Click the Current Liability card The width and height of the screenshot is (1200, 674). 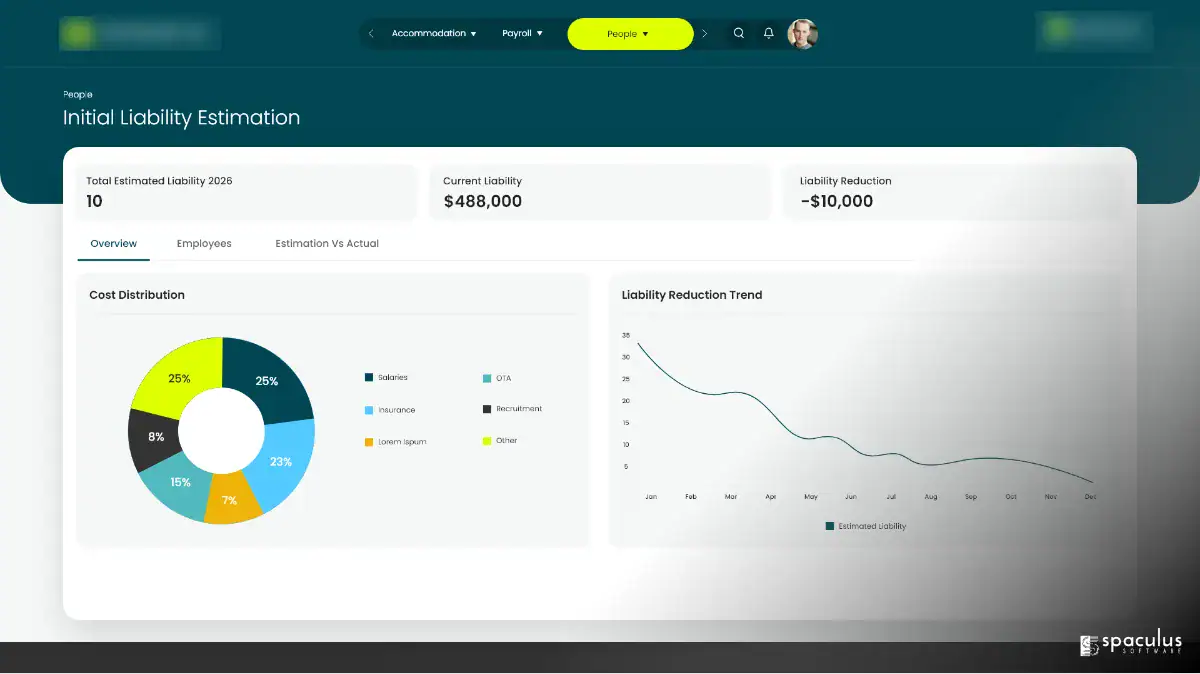click(x=600, y=192)
